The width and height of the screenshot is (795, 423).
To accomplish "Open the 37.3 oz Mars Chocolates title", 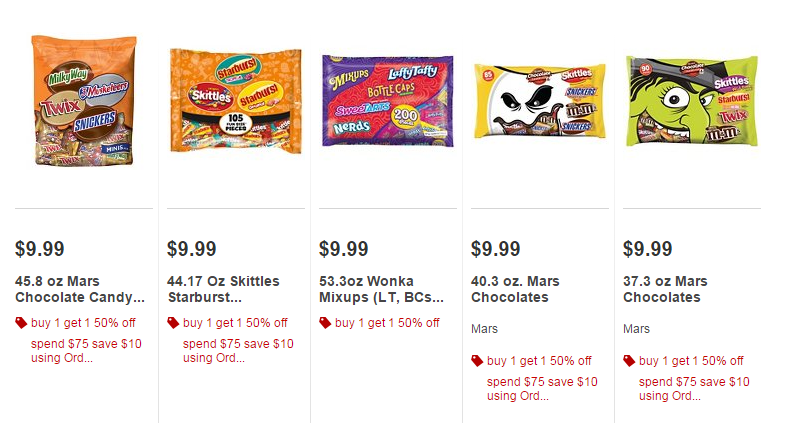I will coord(665,289).
